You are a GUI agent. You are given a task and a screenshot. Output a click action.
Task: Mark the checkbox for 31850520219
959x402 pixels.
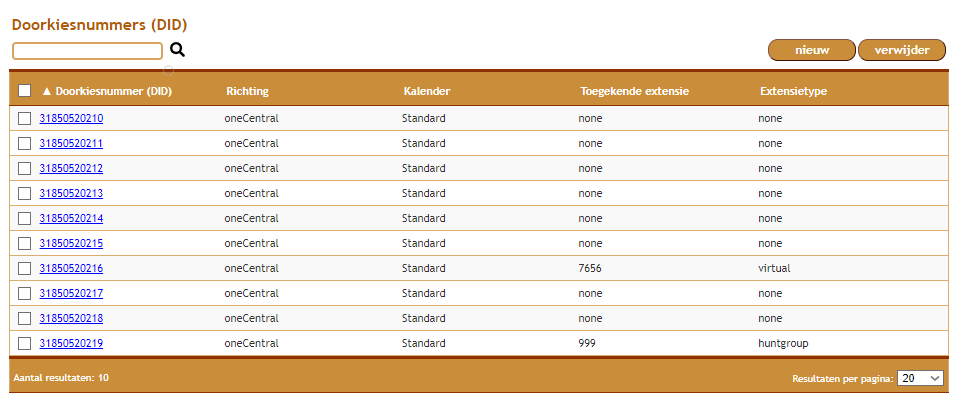point(24,344)
